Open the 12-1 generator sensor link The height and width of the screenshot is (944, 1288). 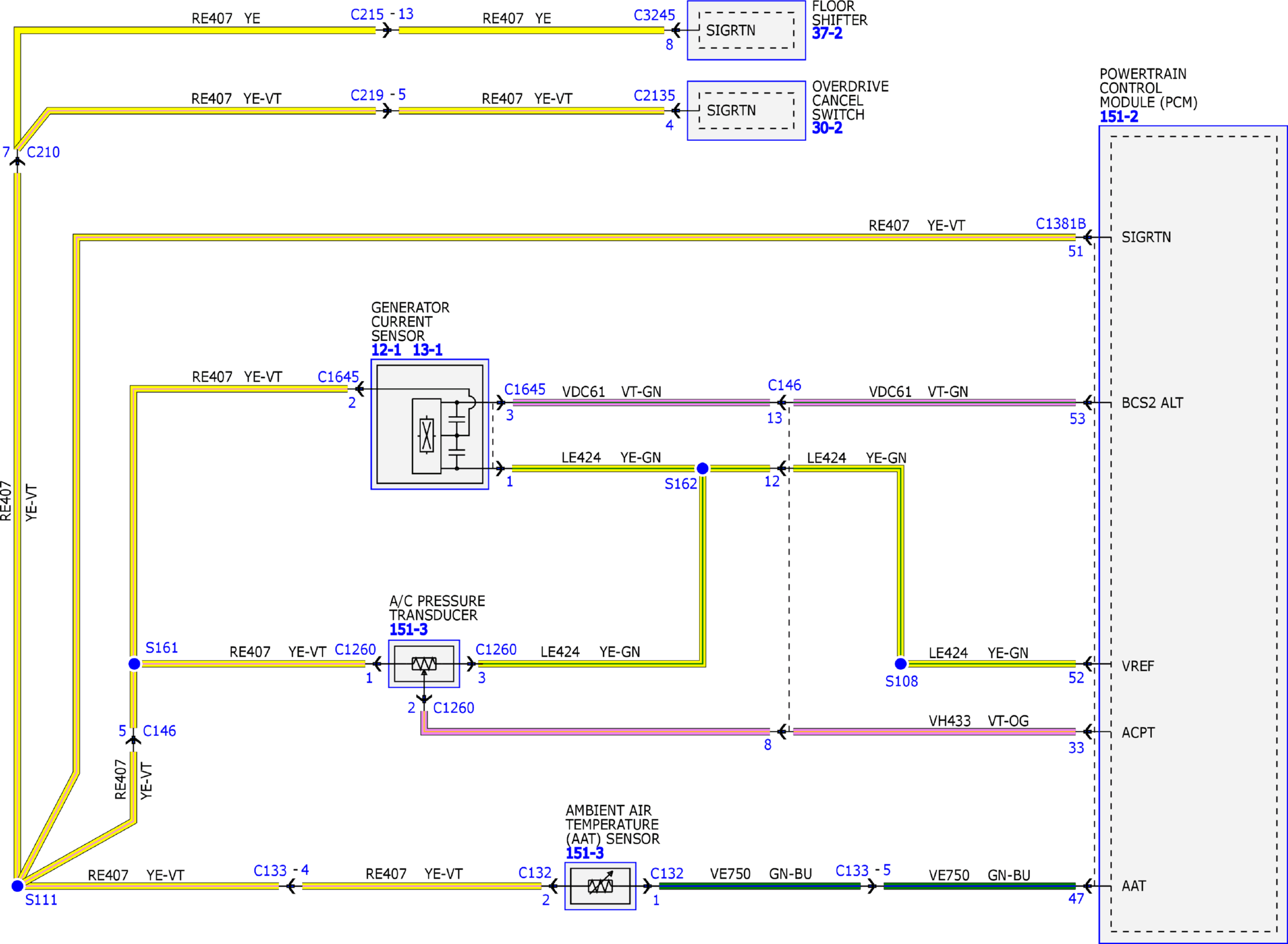pos(386,350)
